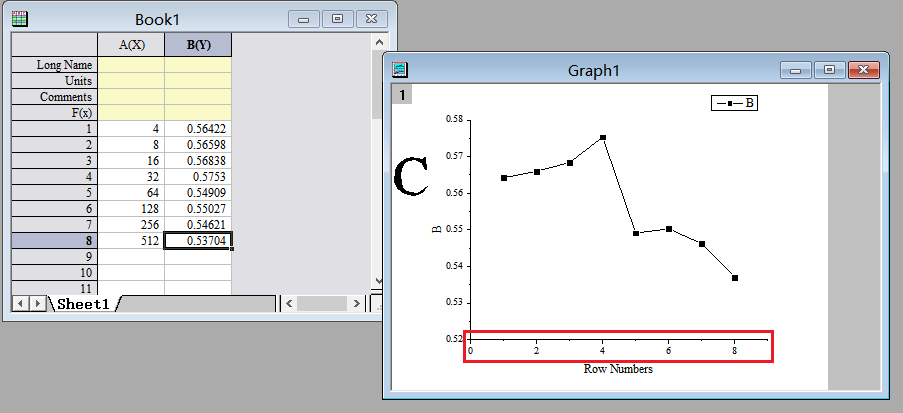This screenshot has width=903, height=413.
Task: Close the Graph1 window
Action: pos(864,70)
